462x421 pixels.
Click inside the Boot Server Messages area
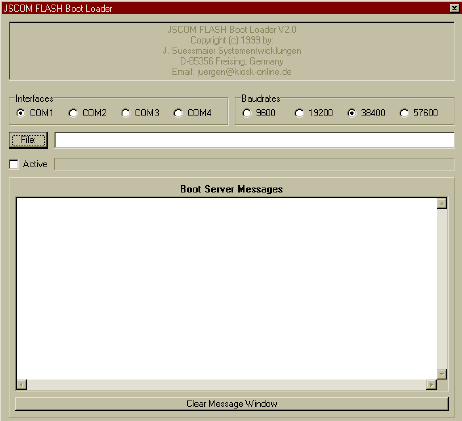[227, 289]
